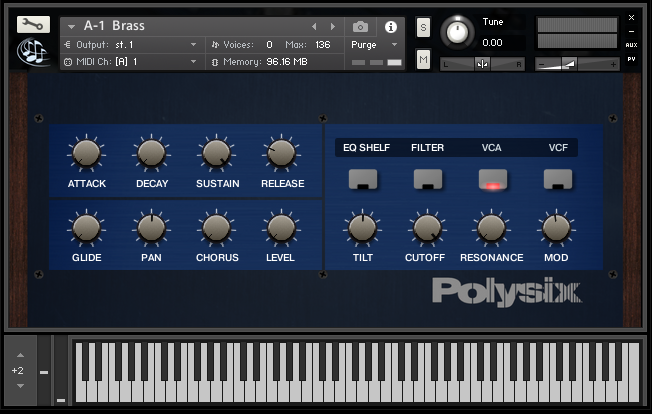652x414 pixels.
Task: Mute the instrument with M button
Action: (x=423, y=61)
